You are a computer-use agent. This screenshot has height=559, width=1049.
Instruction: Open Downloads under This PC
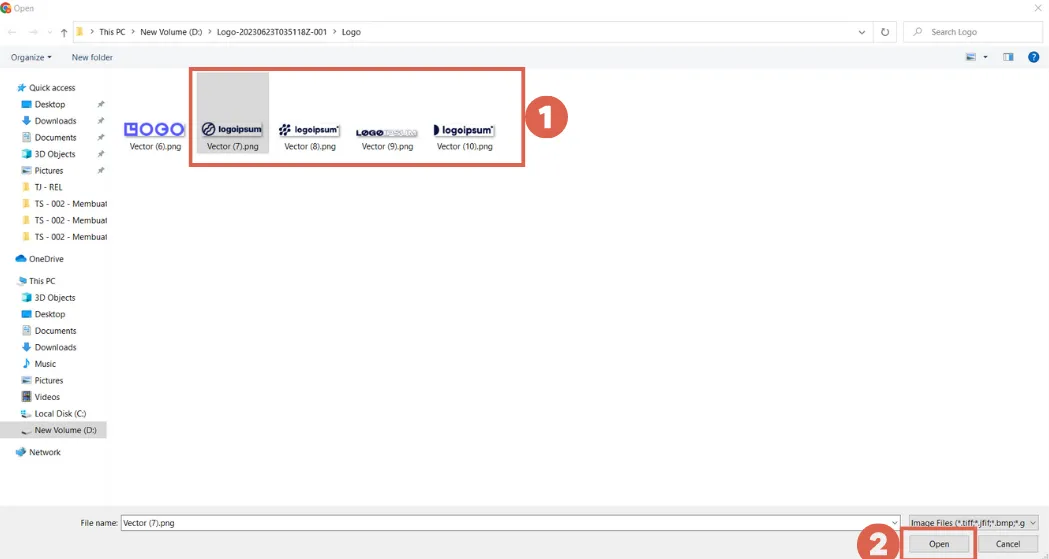click(x=55, y=347)
